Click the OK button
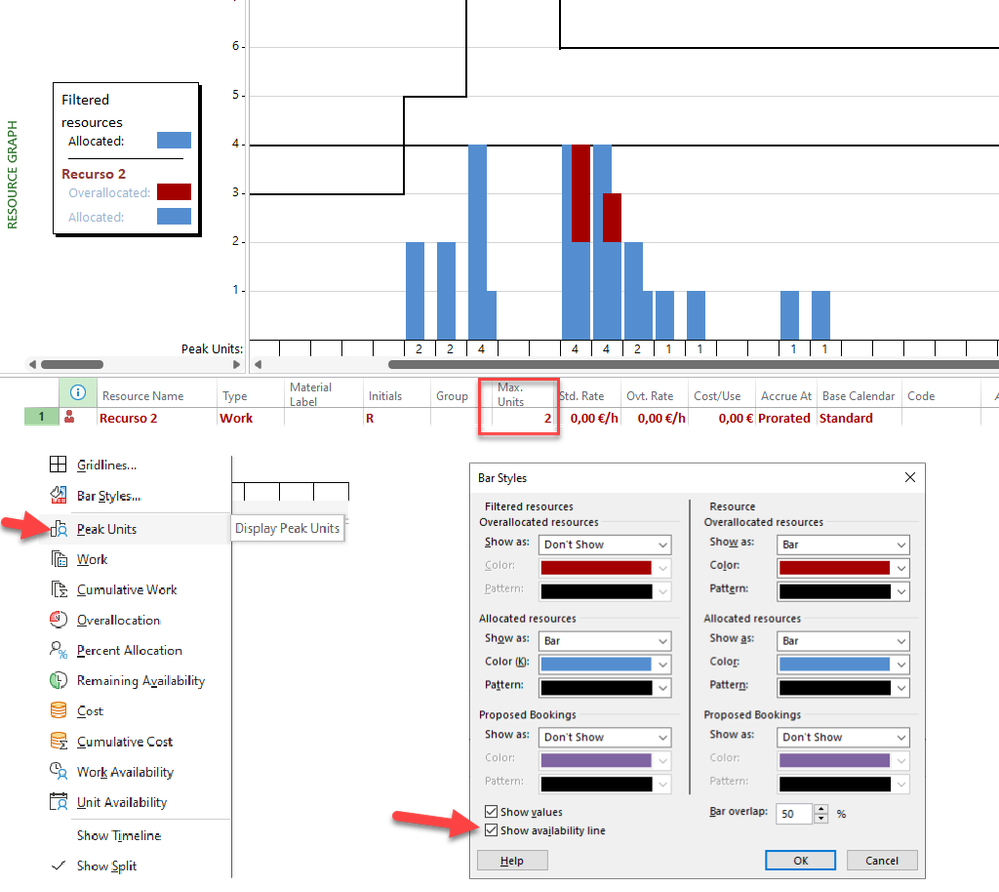Viewport: 999px width, 892px height. [x=800, y=860]
